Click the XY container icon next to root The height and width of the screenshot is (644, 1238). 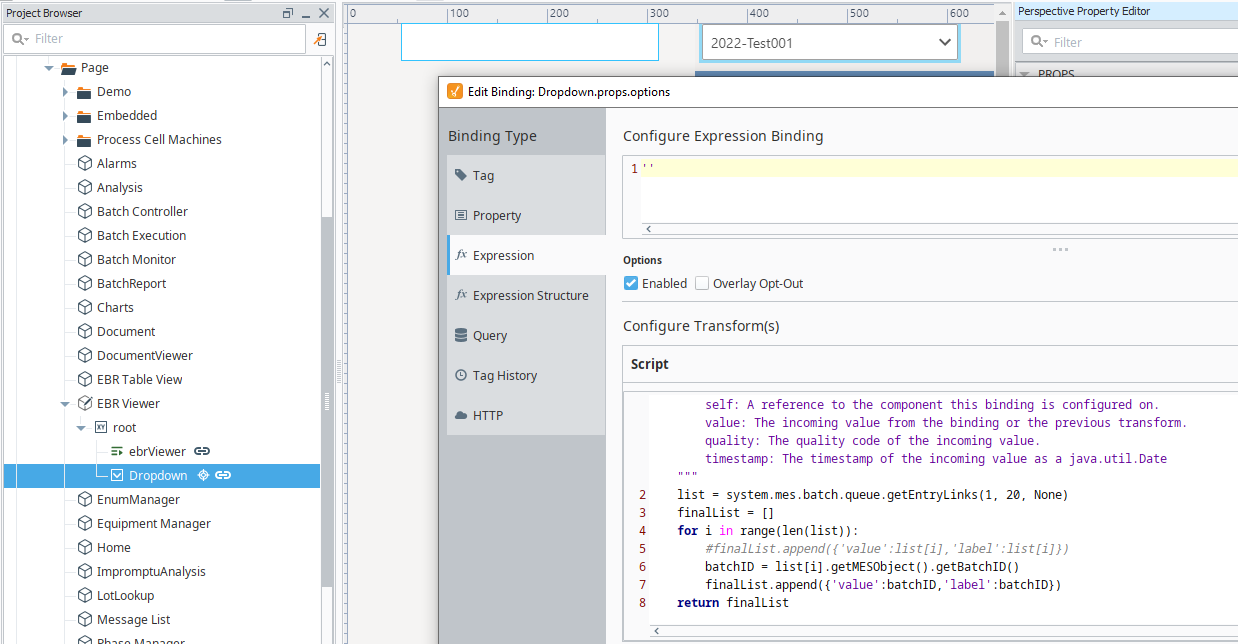101,427
